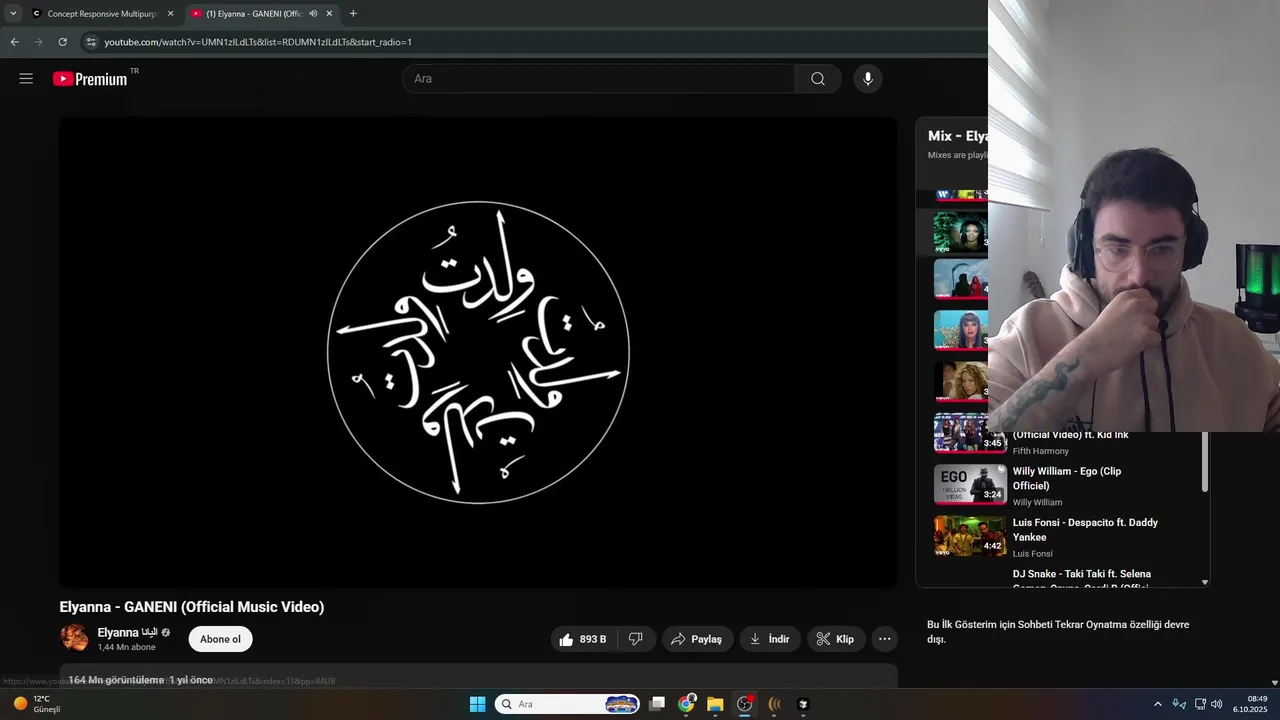Download the video with İndir button

(770, 639)
